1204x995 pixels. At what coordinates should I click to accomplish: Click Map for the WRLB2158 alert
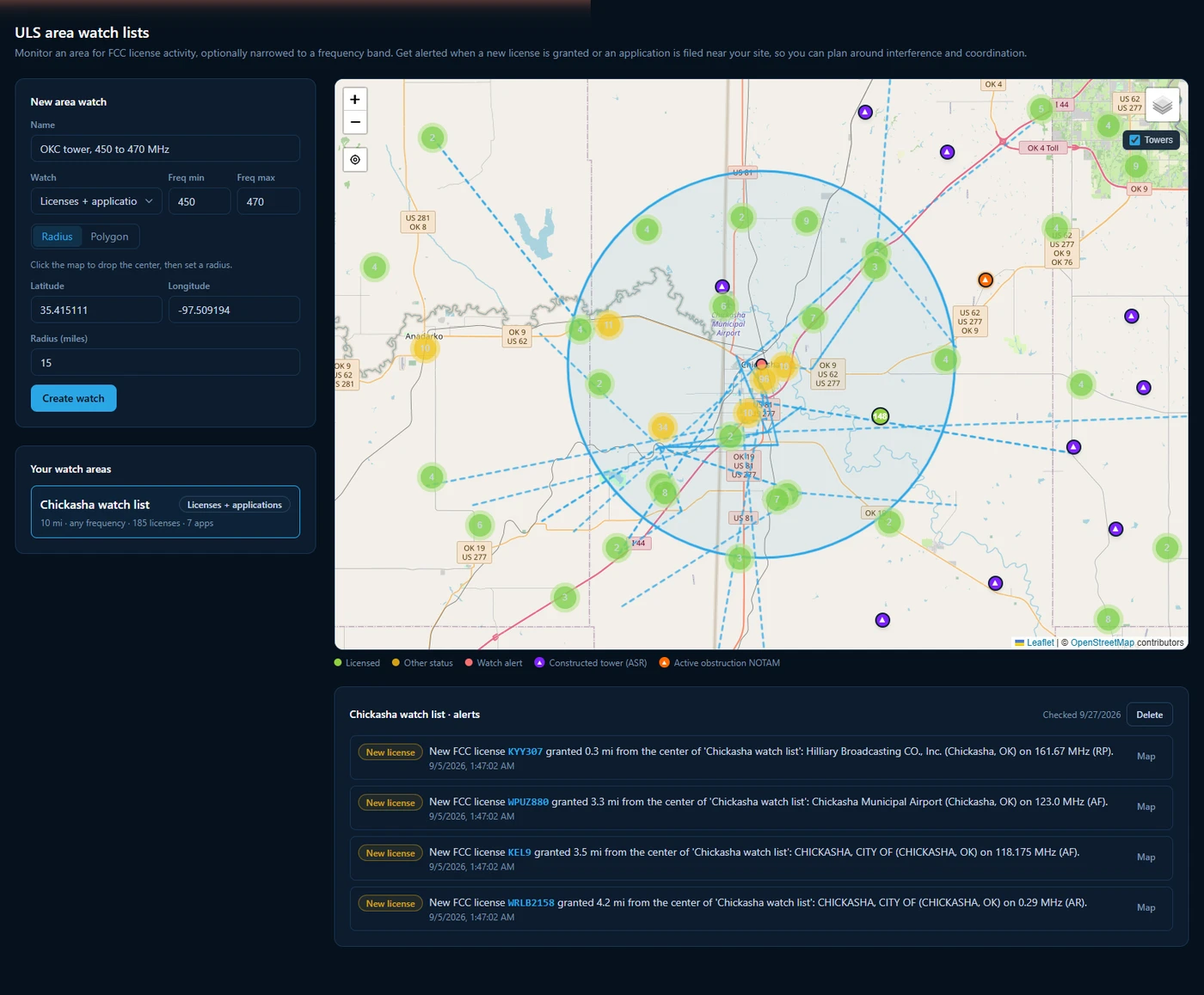click(1146, 907)
